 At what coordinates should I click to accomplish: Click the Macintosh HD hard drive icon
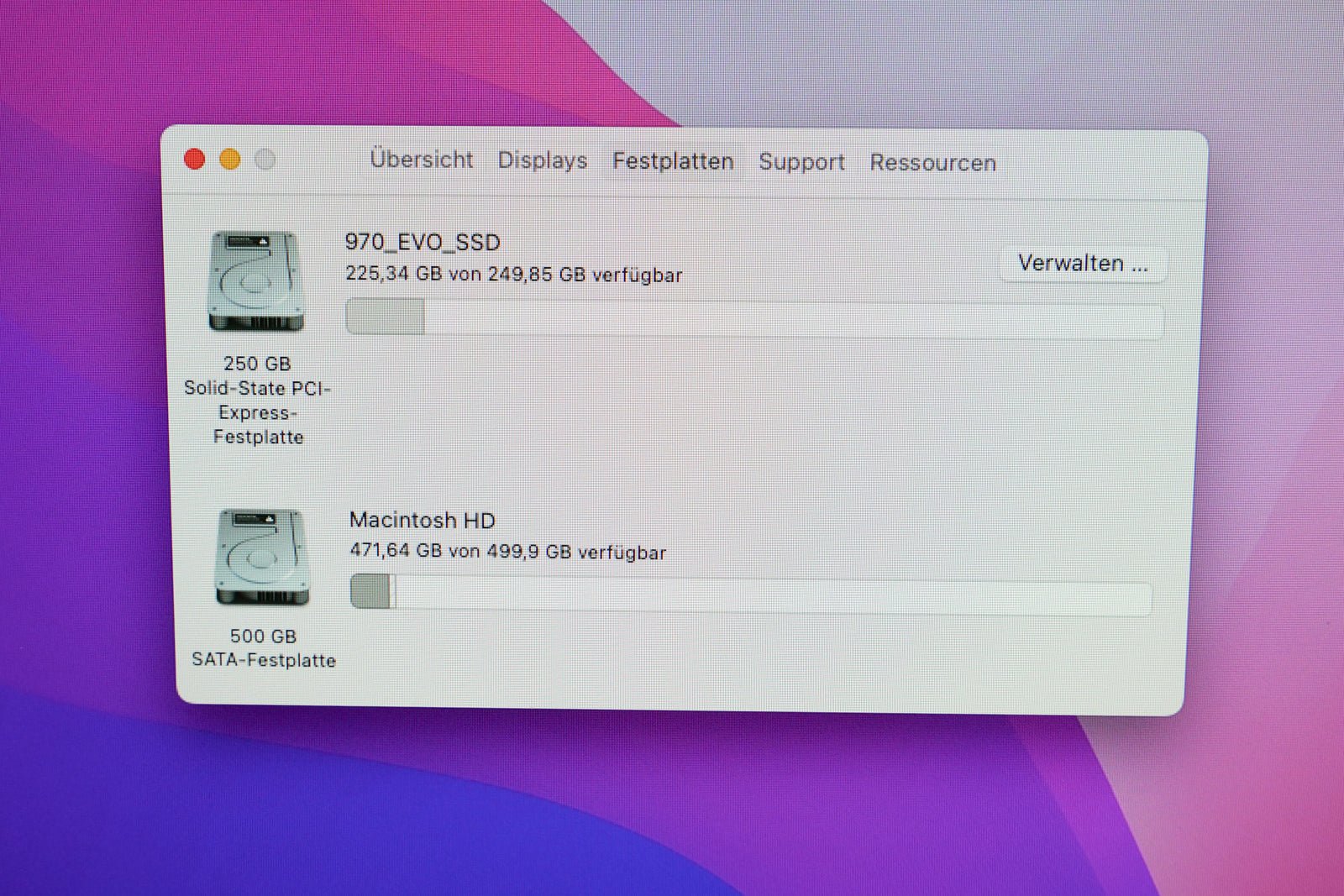pyautogui.click(x=262, y=558)
